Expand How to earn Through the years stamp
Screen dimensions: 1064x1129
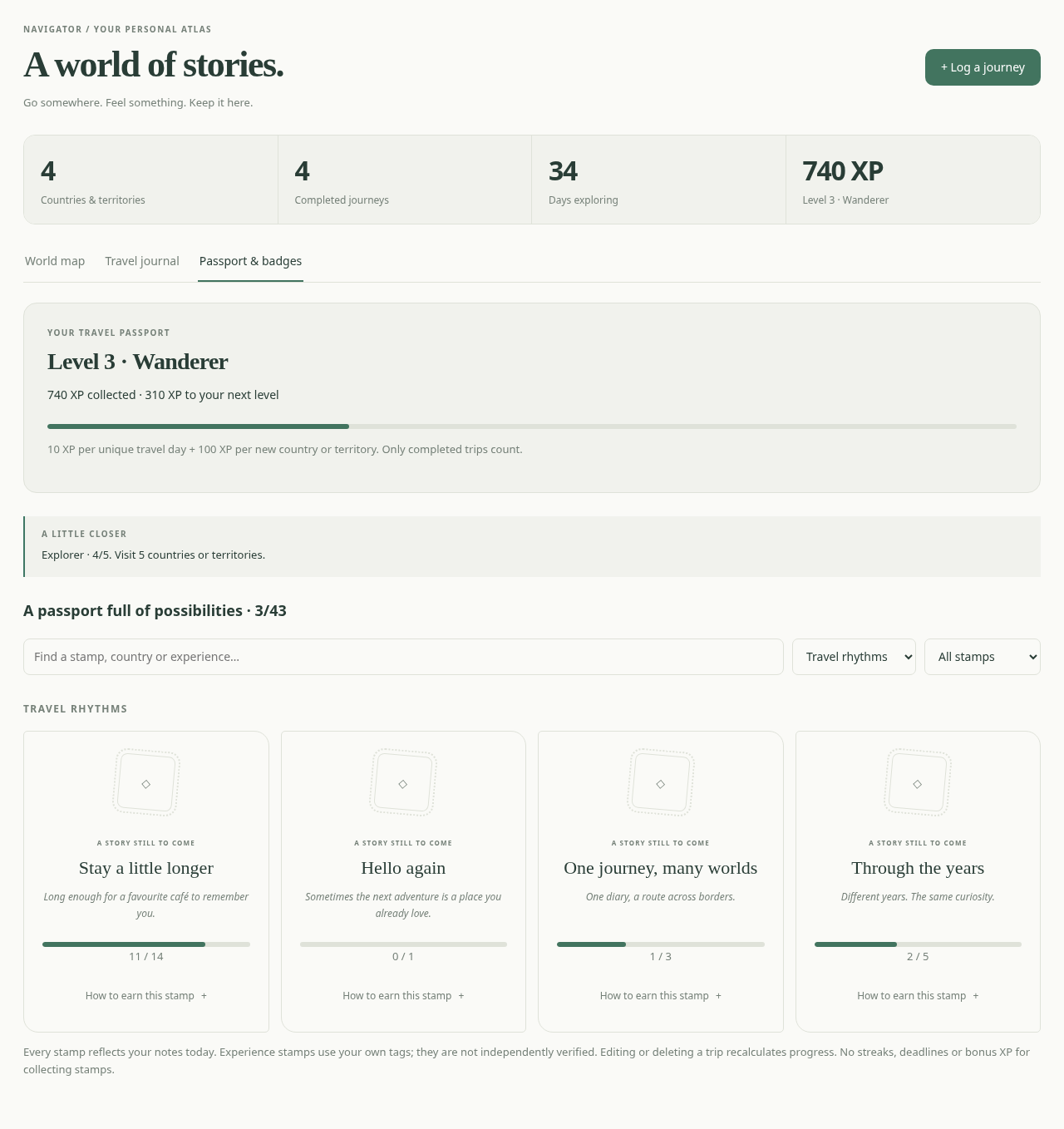click(918, 995)
